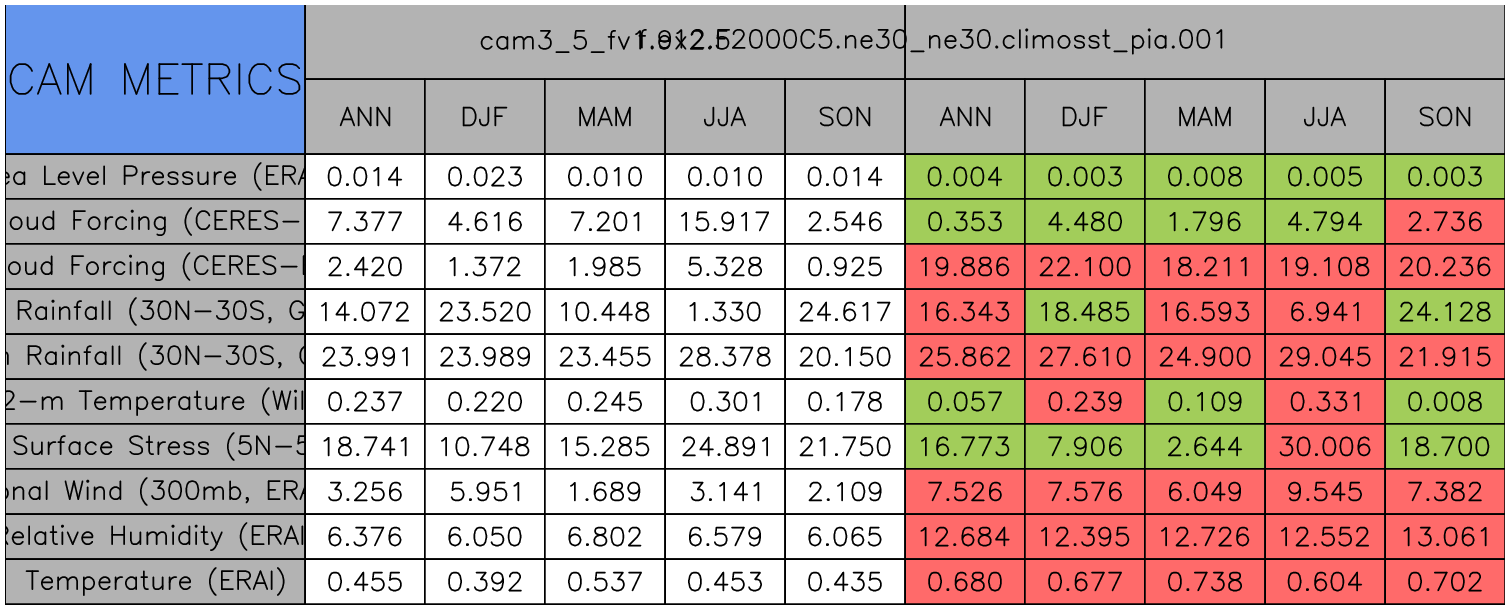Select the Temperature (ERAI) row label
This screenshot has width=1510, height=610.
[155, 581]
